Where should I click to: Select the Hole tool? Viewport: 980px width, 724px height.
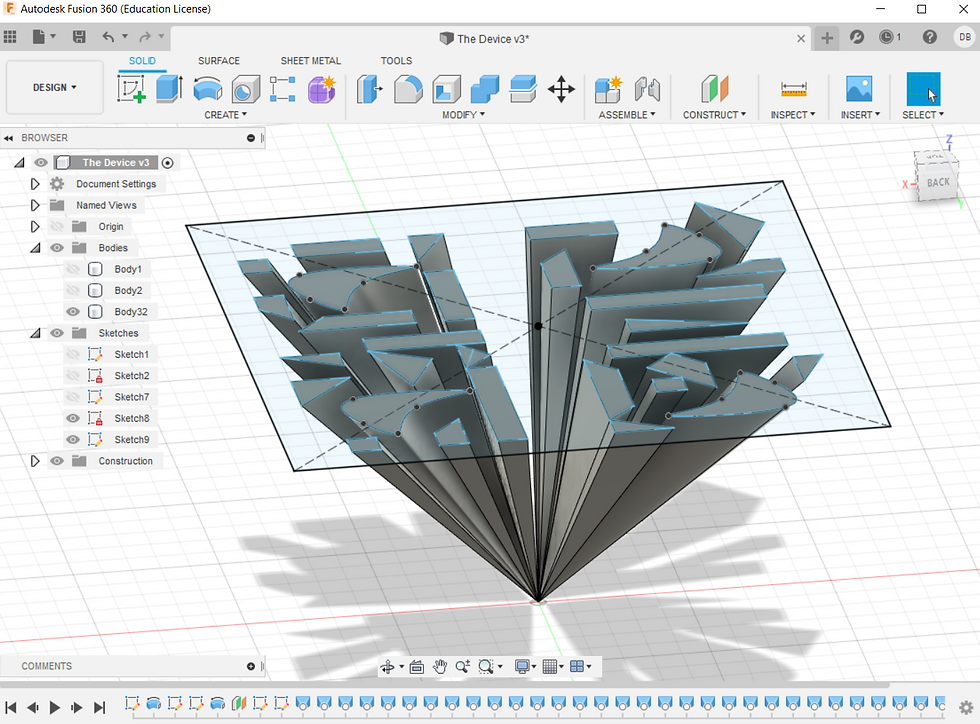[245, 89]
